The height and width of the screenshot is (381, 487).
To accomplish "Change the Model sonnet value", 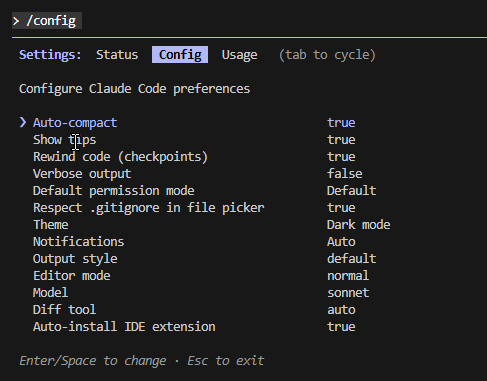I will point(348,293).
